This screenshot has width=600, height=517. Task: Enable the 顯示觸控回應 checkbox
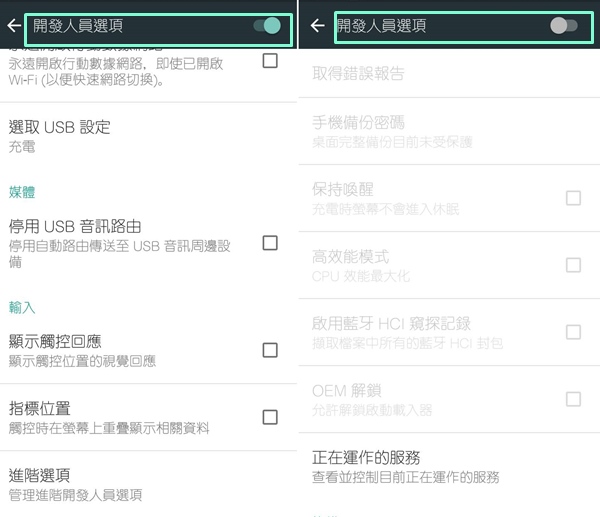click(270, 350)
